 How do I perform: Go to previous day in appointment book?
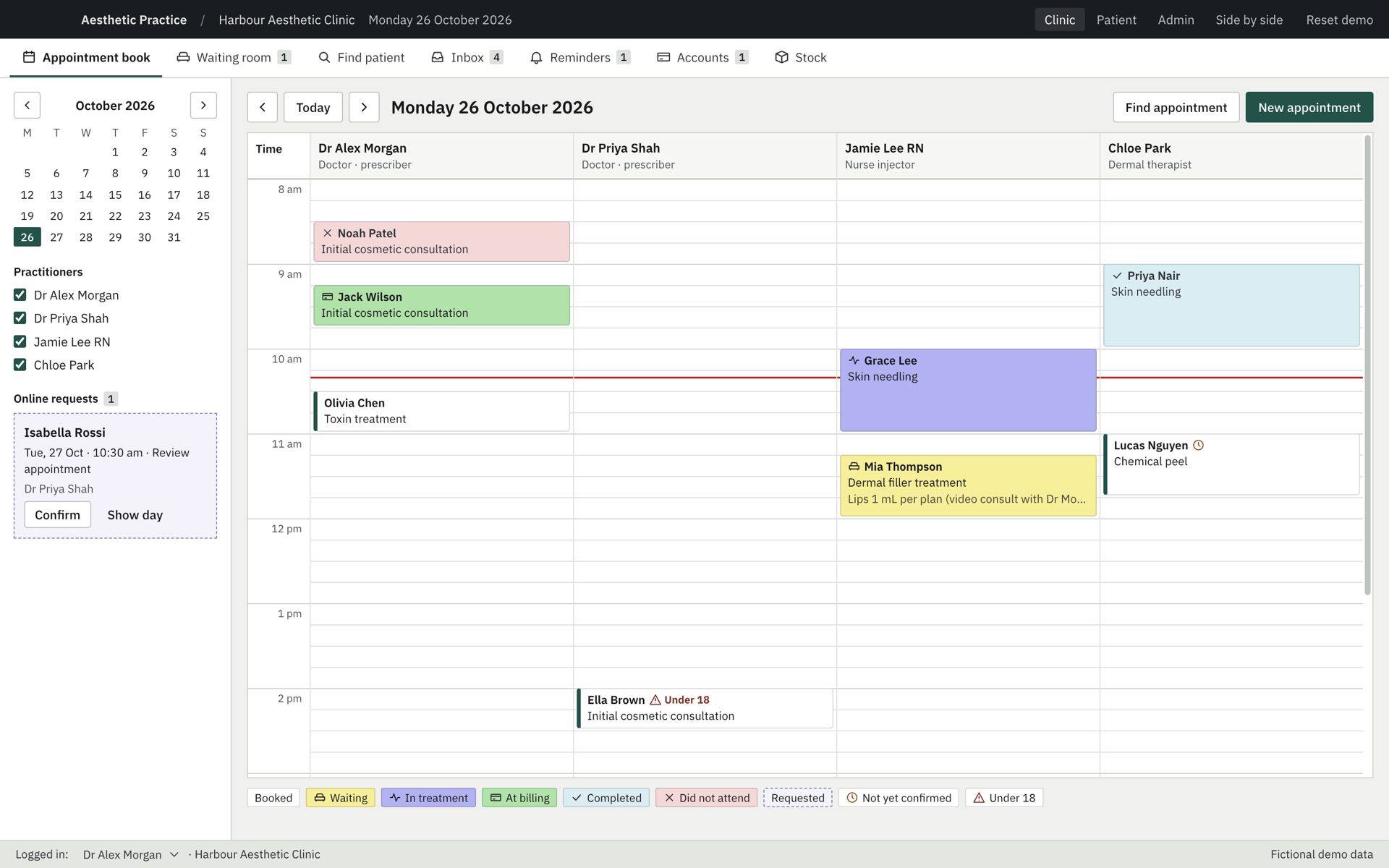tap(263, 107)
